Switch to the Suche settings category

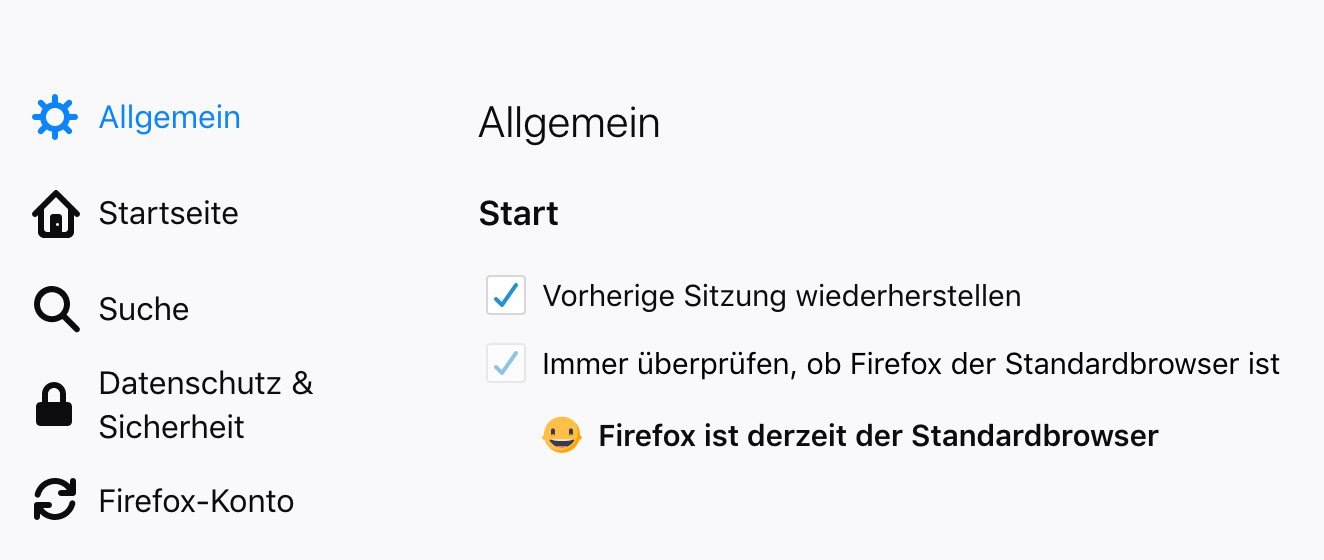(143, 309)
